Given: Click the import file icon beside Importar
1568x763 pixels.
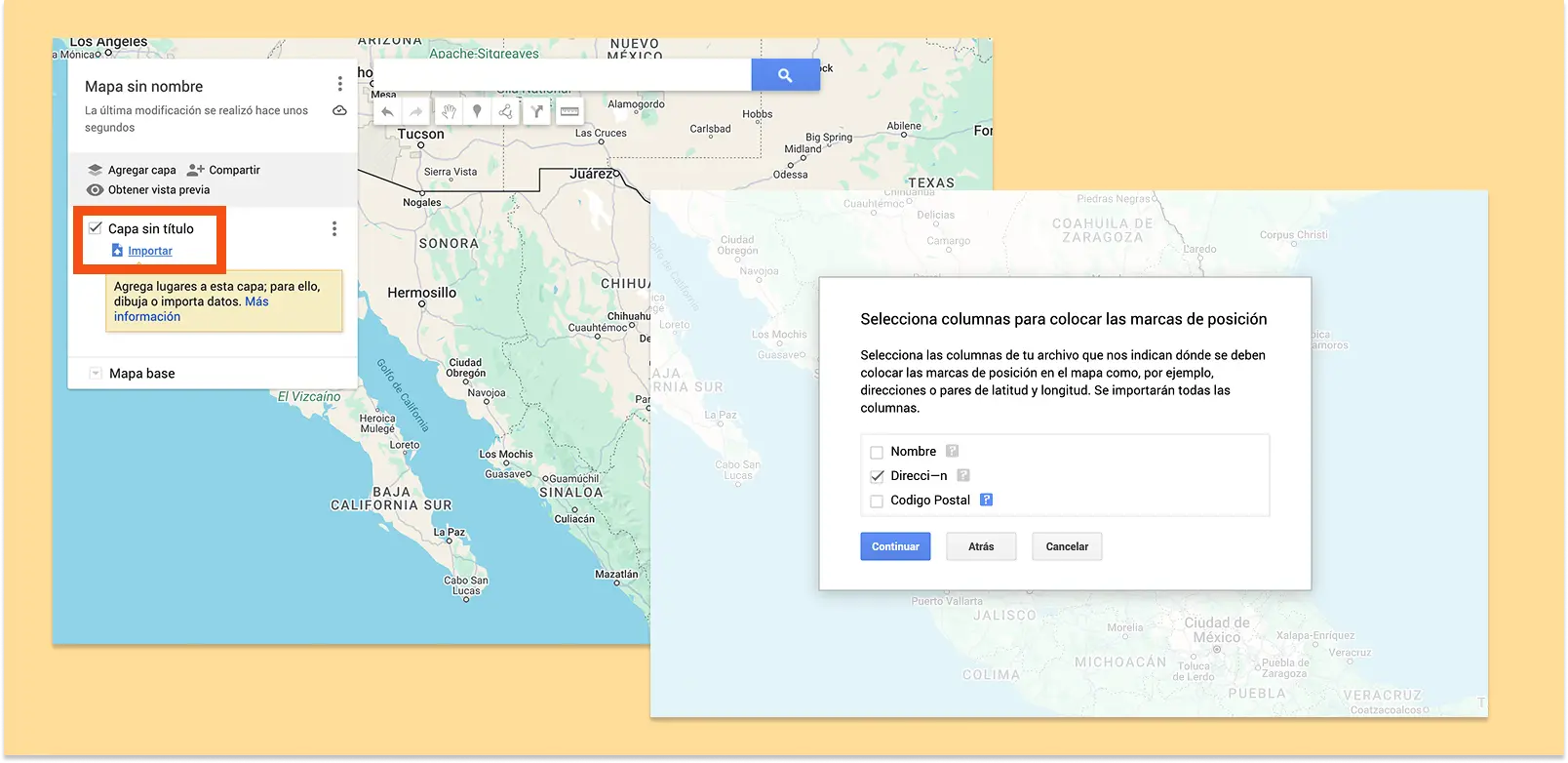Looking at the screenshot, I should (117, 251).
